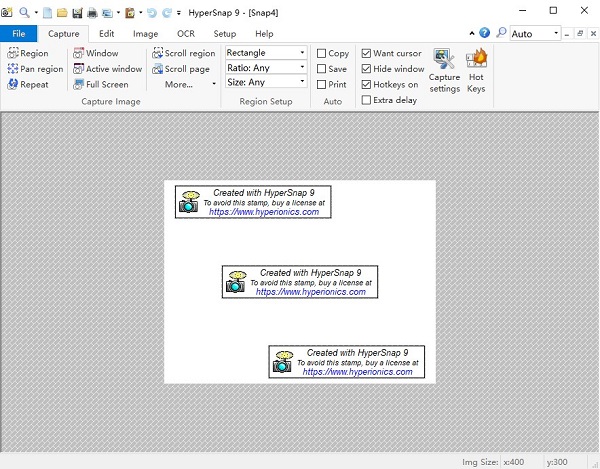Open the Size: Any dropdown
Image resolution: width=600 pixels, height=469 pixels.
[x=266, y=82]
